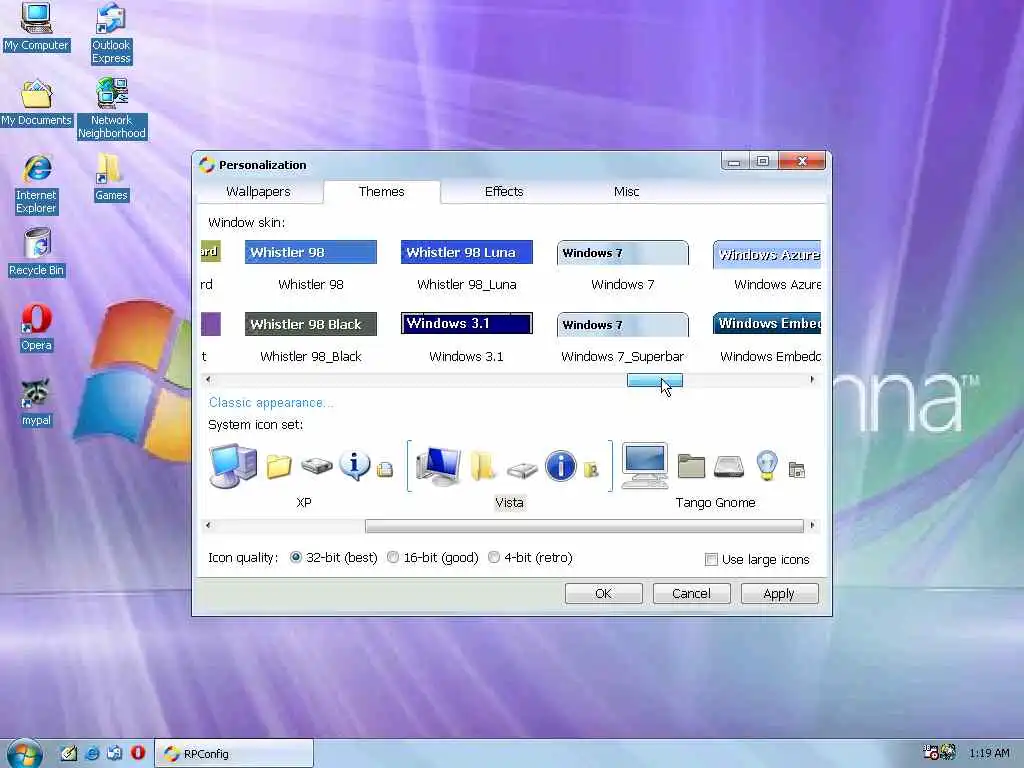Choose the Windows Azure skin

click(x=767, y=266)
